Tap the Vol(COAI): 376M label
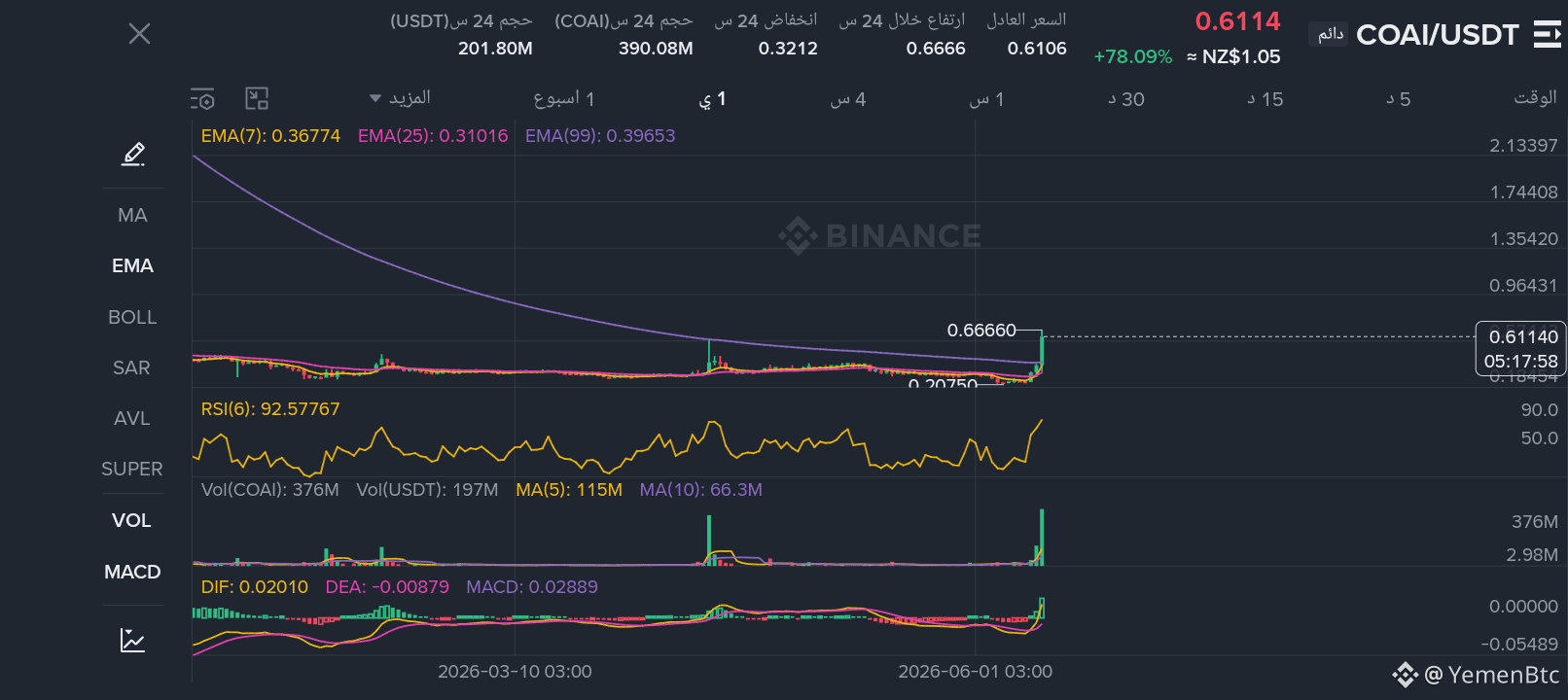This screenshot has width=1568, height=700. tap(269, 490)
